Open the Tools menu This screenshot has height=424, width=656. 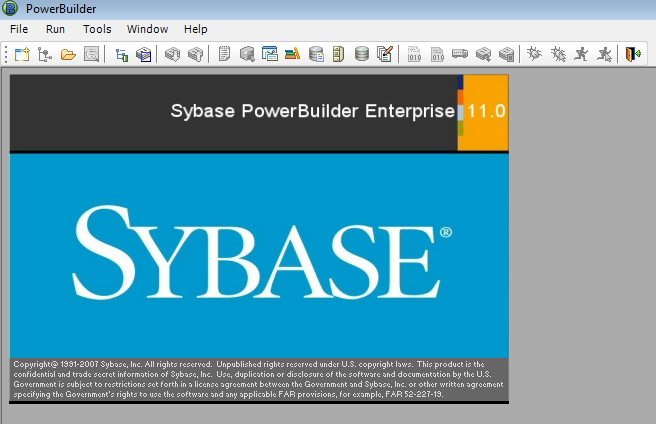pos(97,29)
